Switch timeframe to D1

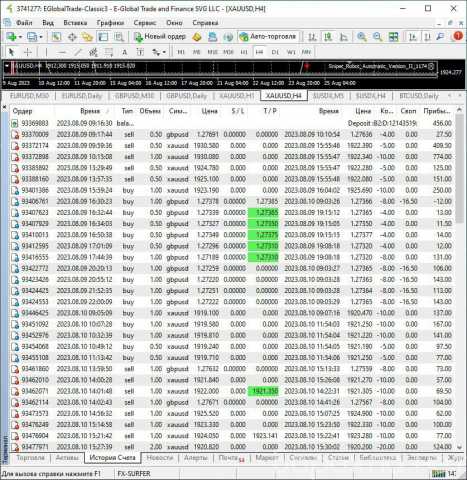[275, 52]
